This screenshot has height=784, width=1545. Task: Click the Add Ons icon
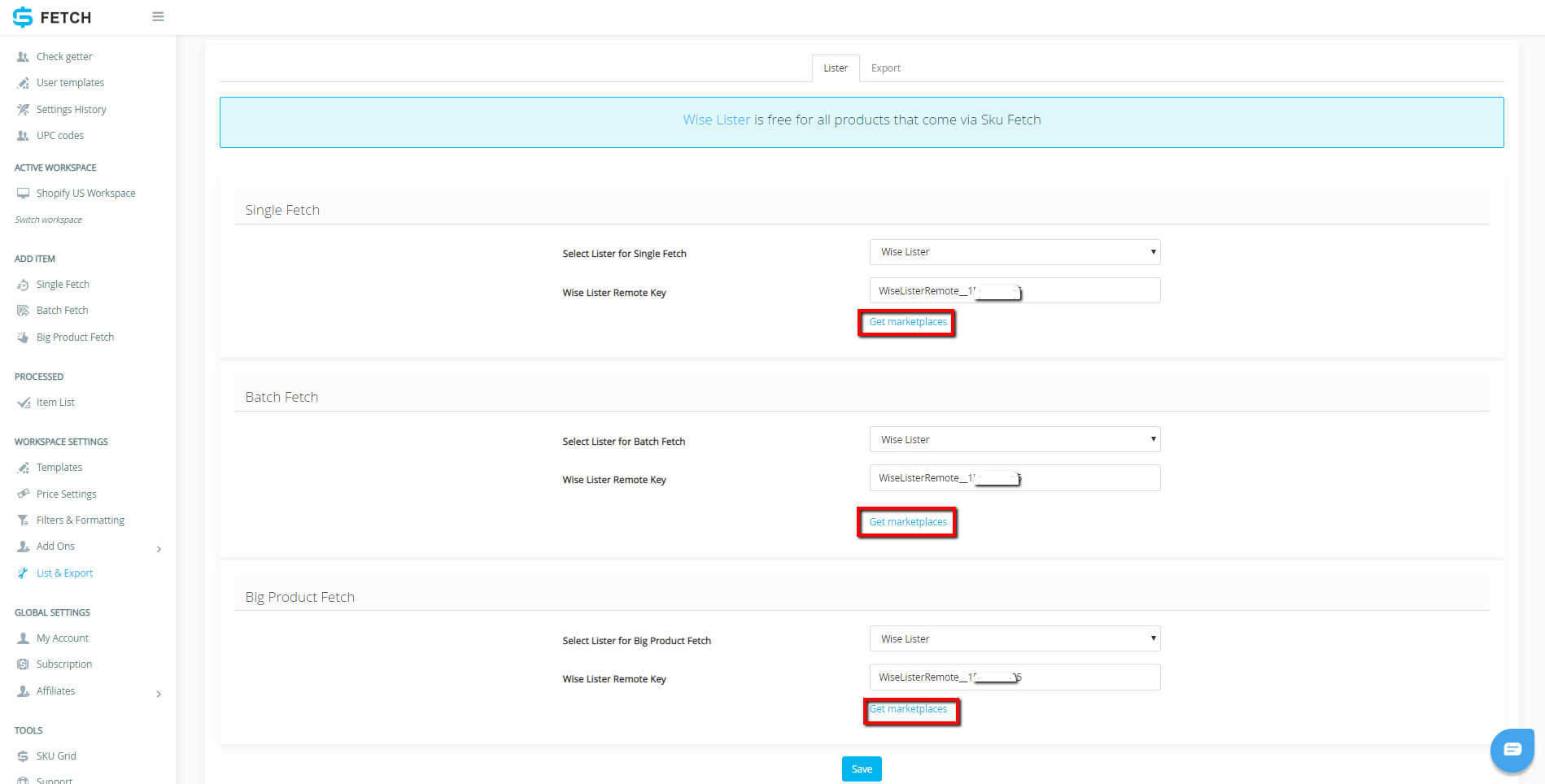coord(23,547)
